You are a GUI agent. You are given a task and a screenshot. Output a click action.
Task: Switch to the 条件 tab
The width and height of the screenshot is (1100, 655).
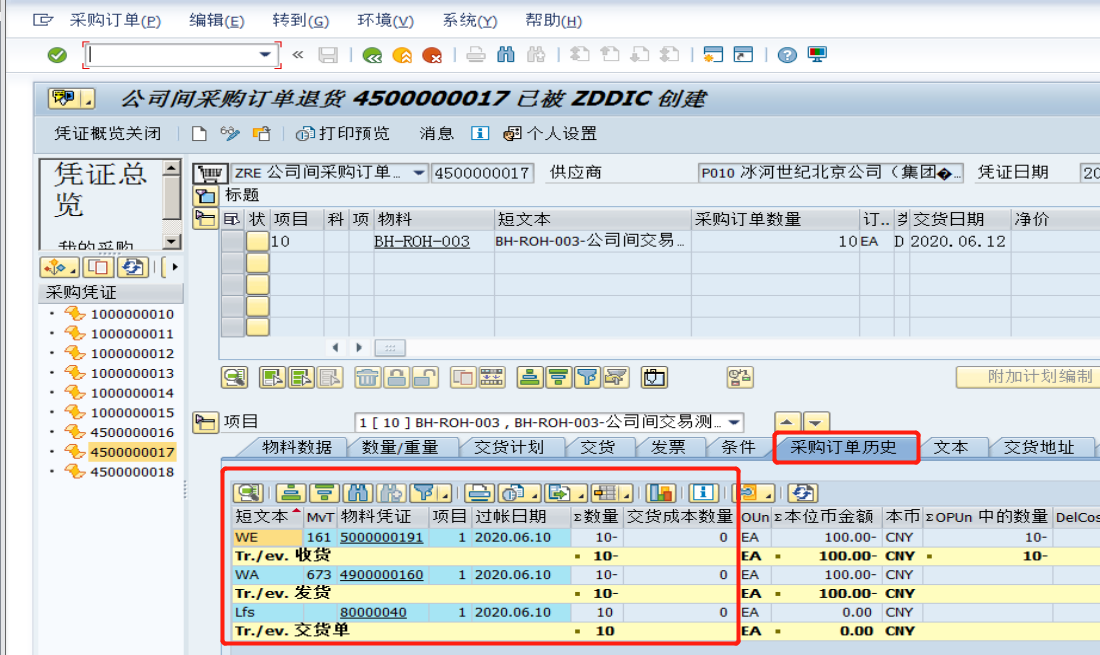[x=738, y=447]
